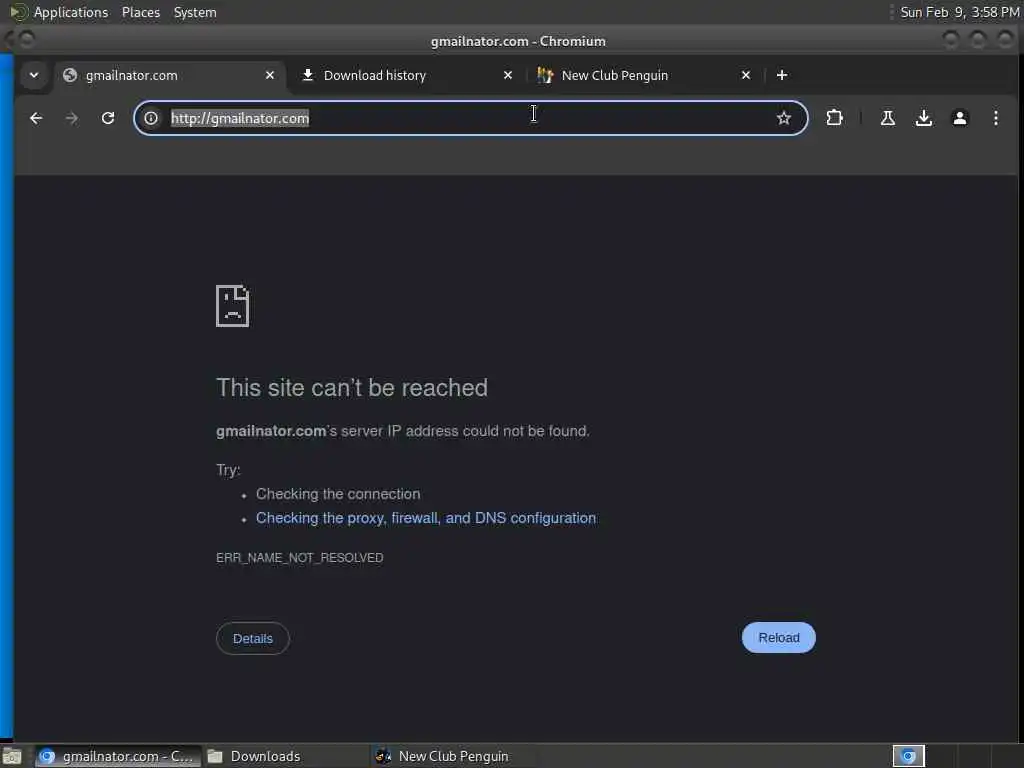Close the New Club Penguin tab
This screenshot has height=768, width=1024.
coord(745,75)
